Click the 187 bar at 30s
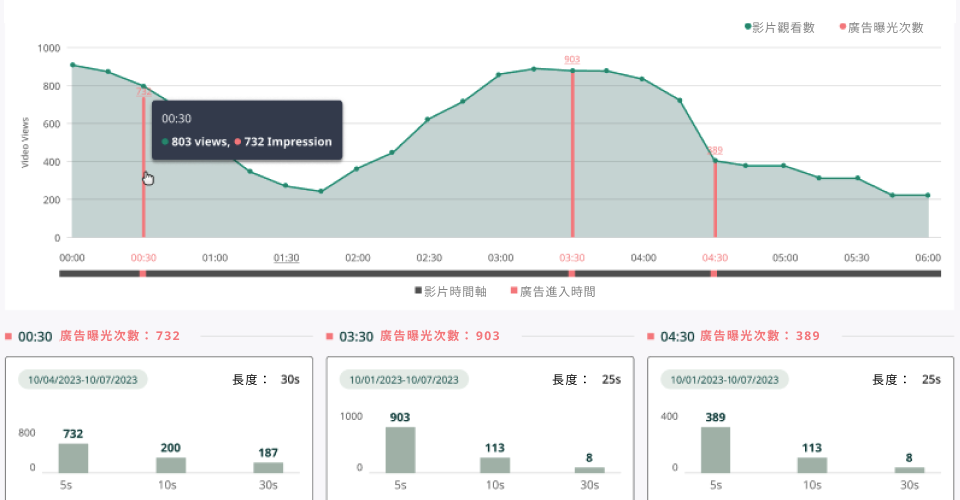The width and height of the screenshot is (960, 500). point(268,468)
